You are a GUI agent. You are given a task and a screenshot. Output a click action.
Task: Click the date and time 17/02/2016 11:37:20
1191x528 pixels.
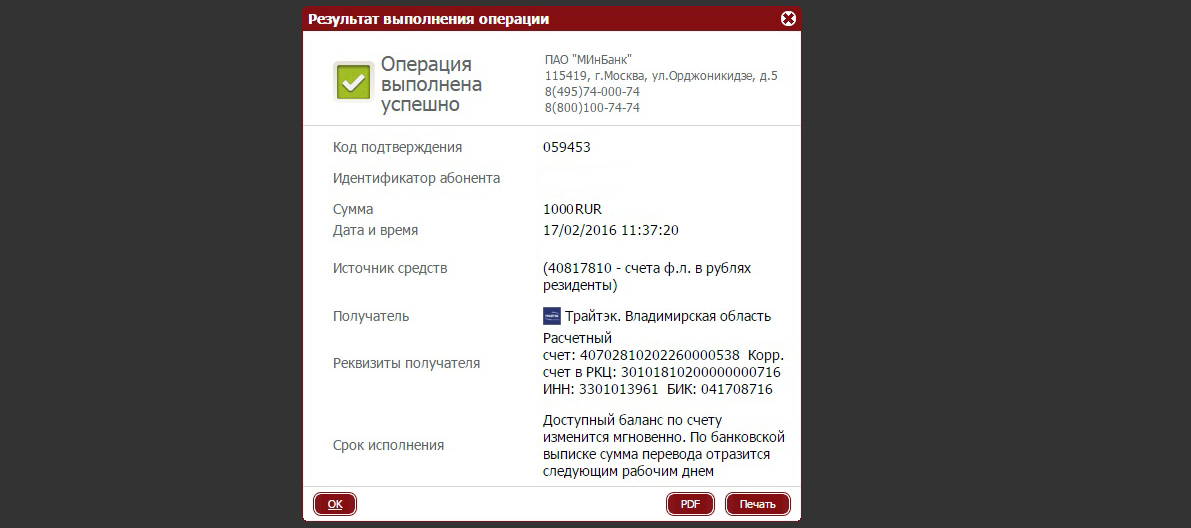point(611,229)
